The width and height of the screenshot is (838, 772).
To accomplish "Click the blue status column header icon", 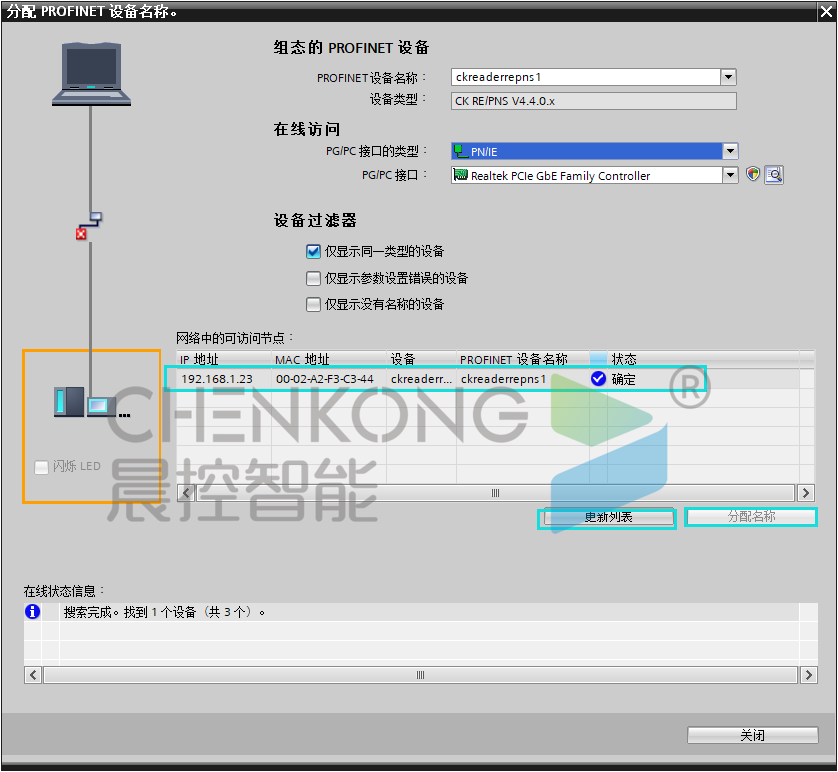I will point(598,359).
